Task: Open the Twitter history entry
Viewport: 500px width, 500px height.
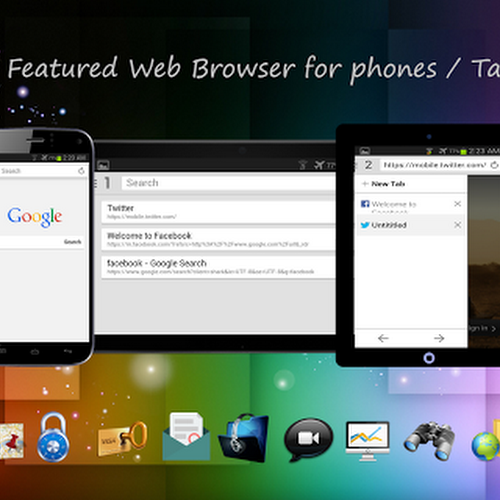Action: click(x=218, y=212)
